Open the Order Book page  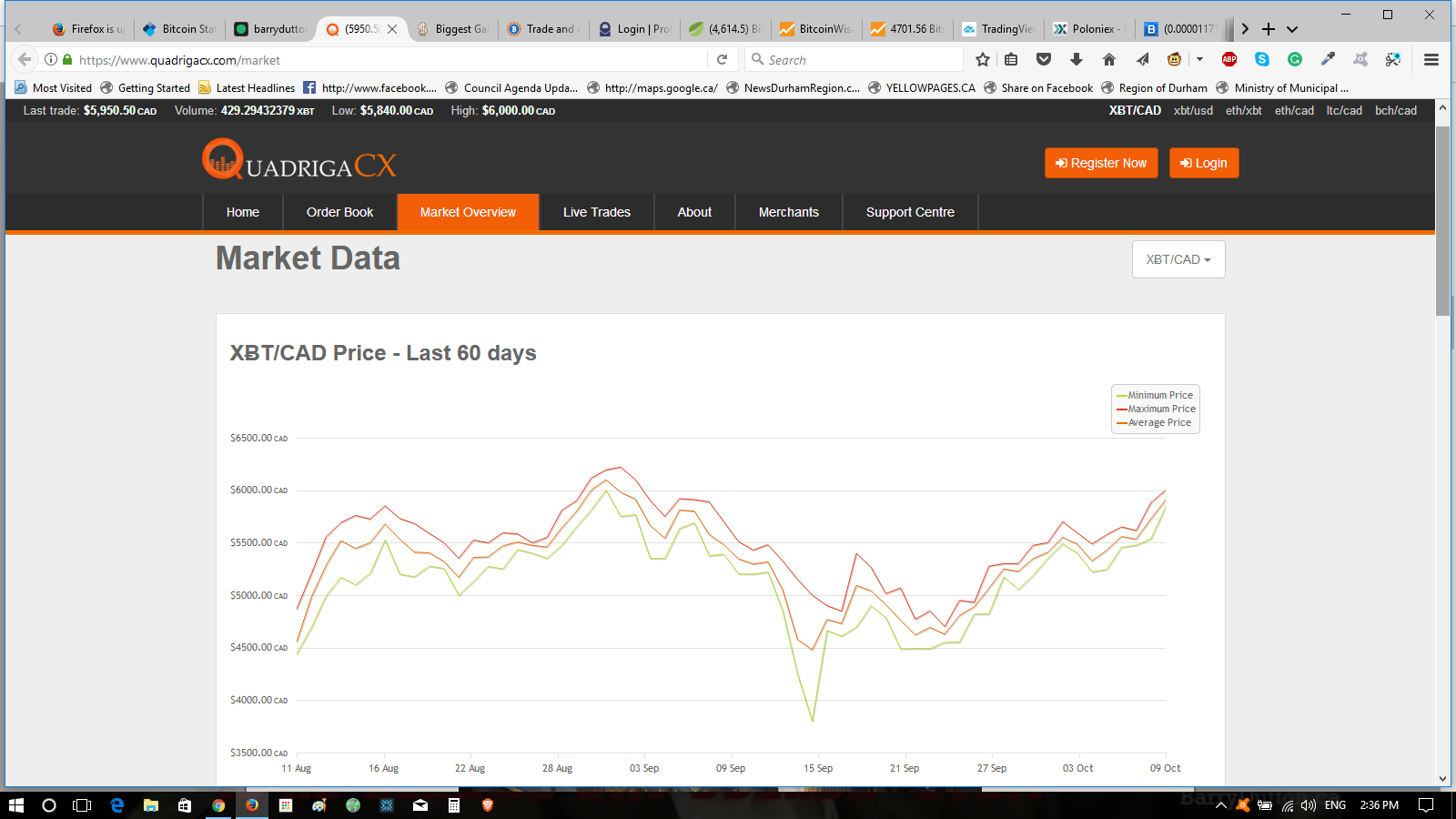[x=340, y=212]
